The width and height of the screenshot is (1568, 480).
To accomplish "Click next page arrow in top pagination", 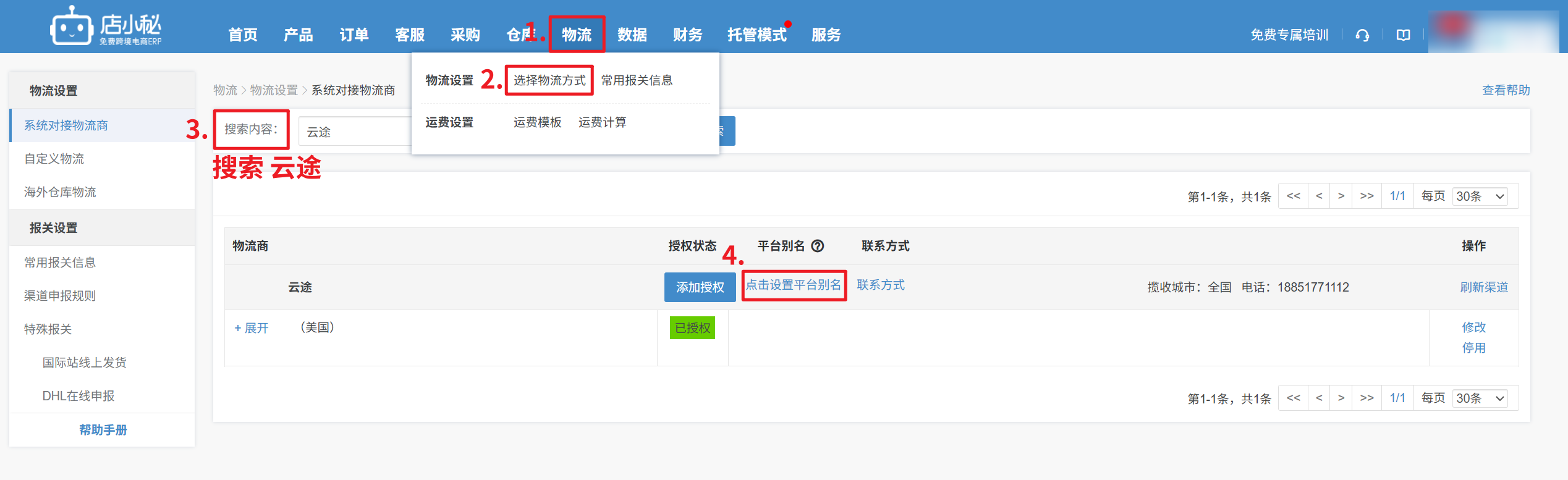I will 1341,196.
